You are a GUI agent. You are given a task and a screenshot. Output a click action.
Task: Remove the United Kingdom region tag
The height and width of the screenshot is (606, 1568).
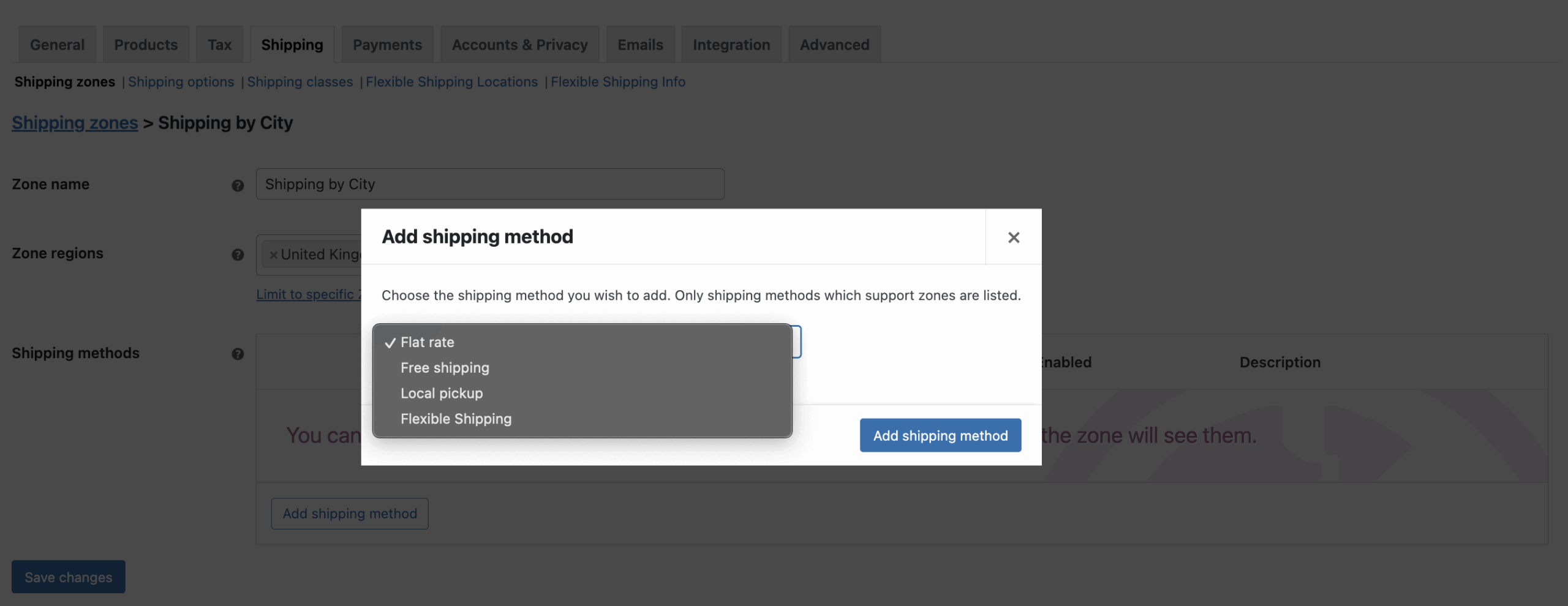point(273,255)
